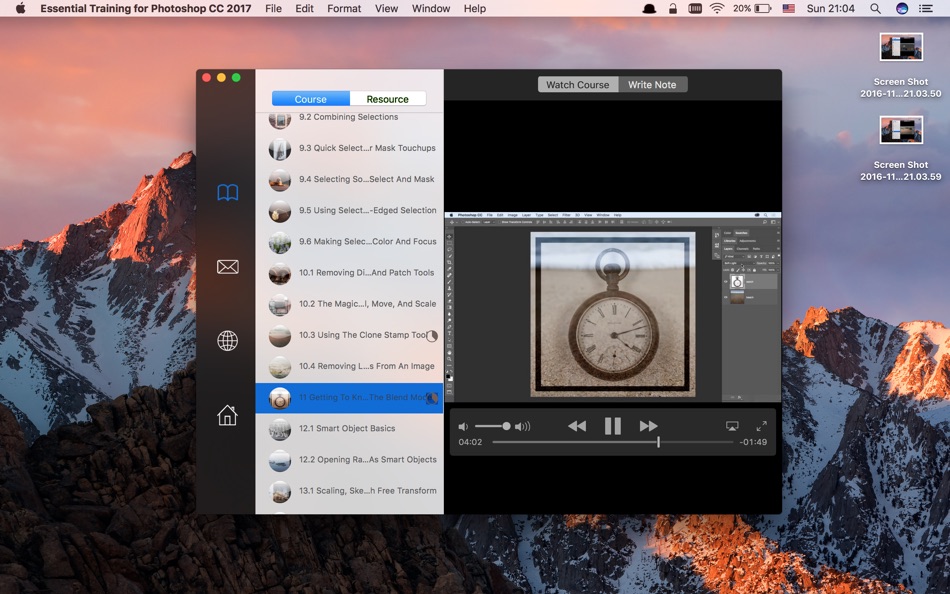Adjust the volume slider knob
Viewport: 950px width, 594px height.
506,427
